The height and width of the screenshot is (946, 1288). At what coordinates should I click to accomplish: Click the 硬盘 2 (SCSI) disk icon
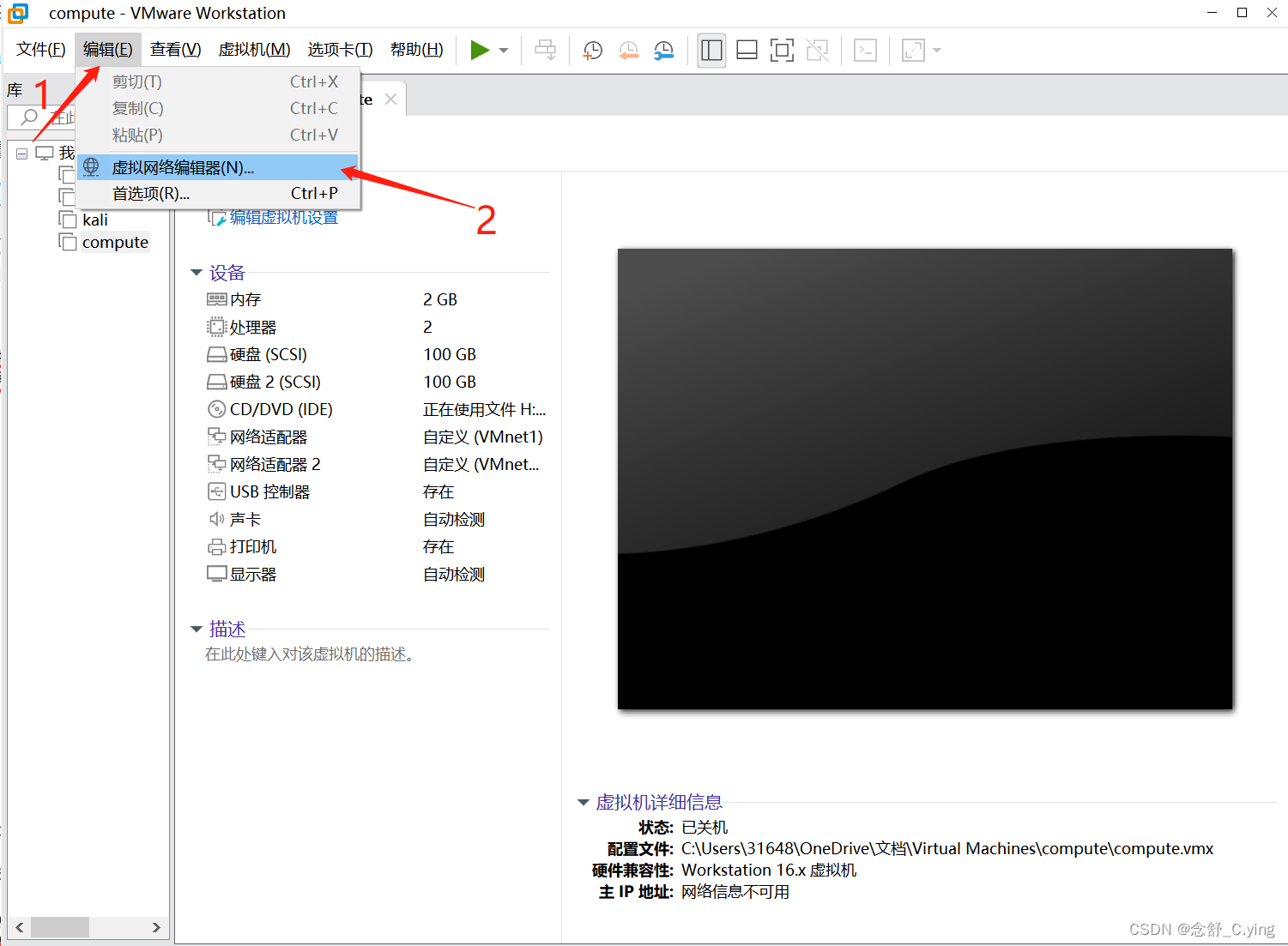[216, 382]
